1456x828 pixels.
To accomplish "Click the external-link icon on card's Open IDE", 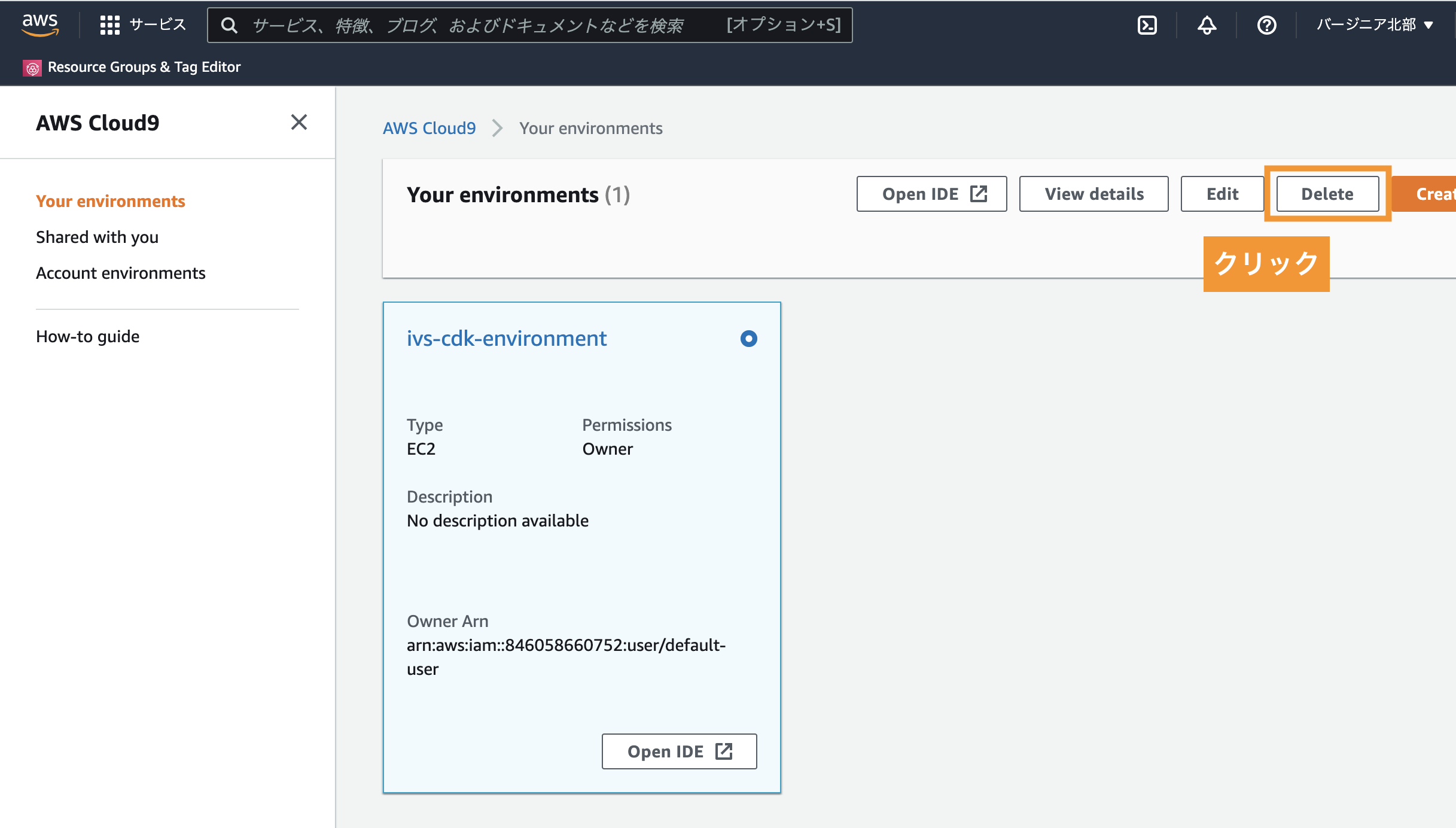I will (x=724, y=751).
